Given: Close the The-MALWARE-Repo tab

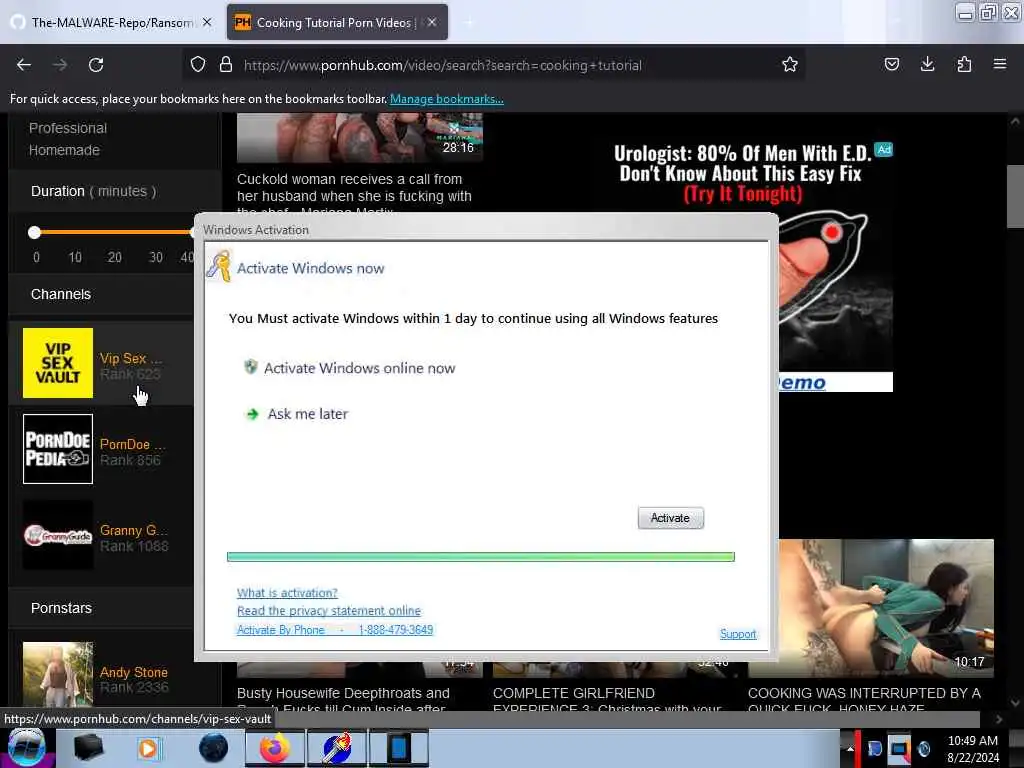Looking at the screenshot, I should 207,22.
